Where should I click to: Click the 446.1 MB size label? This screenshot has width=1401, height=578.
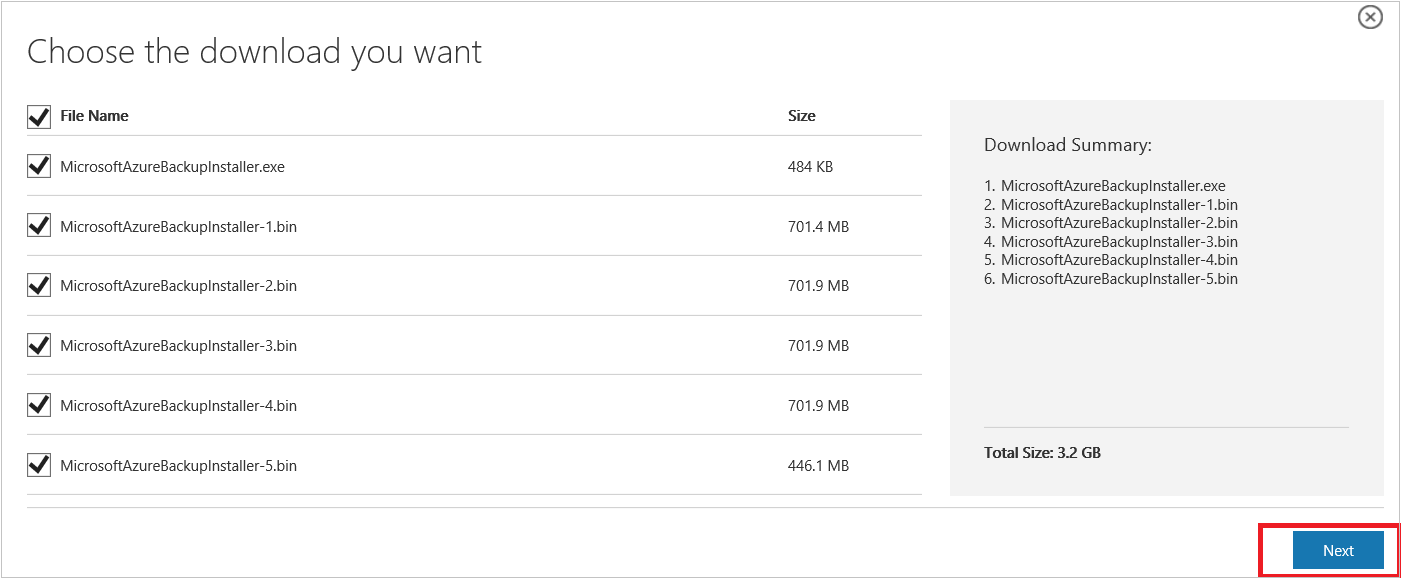click(x=816, y=464)
